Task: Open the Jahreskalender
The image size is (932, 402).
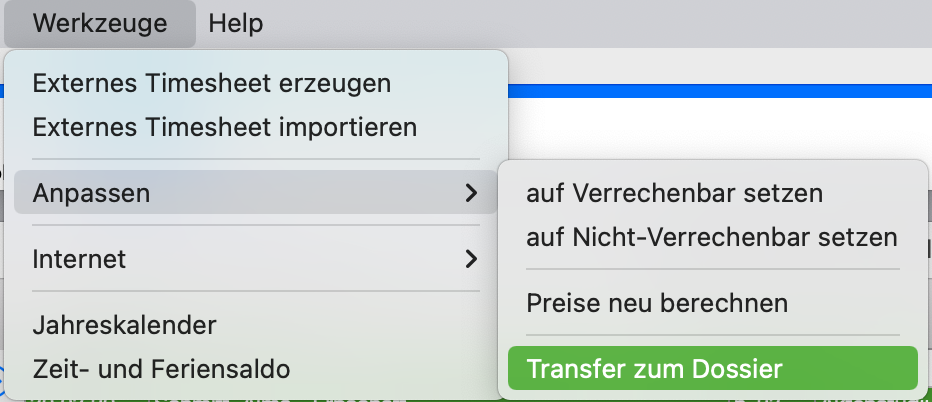Action: 256,325
